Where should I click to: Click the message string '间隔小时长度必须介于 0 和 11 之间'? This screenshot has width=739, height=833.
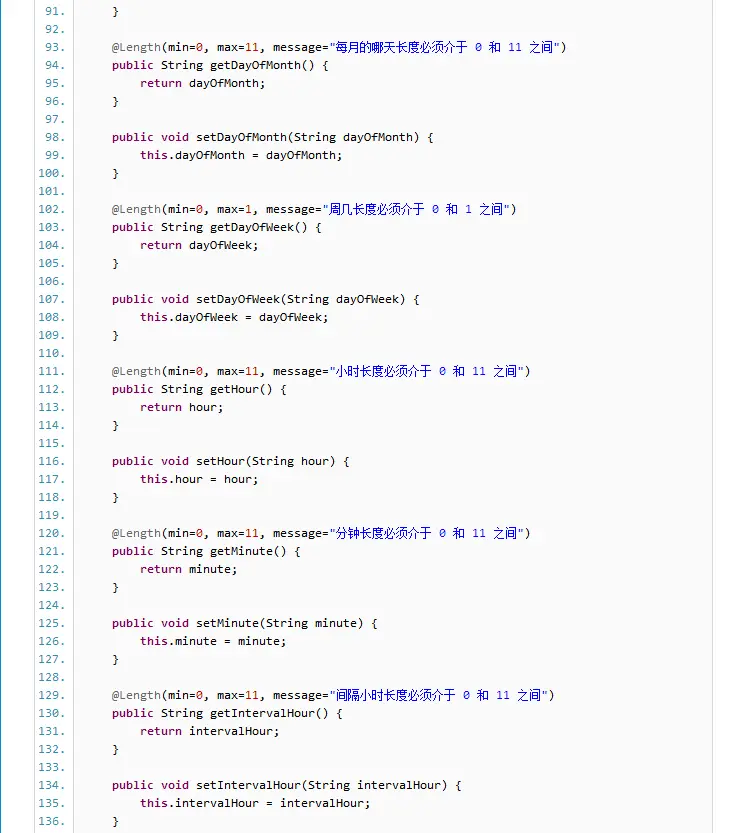(439, 695)
